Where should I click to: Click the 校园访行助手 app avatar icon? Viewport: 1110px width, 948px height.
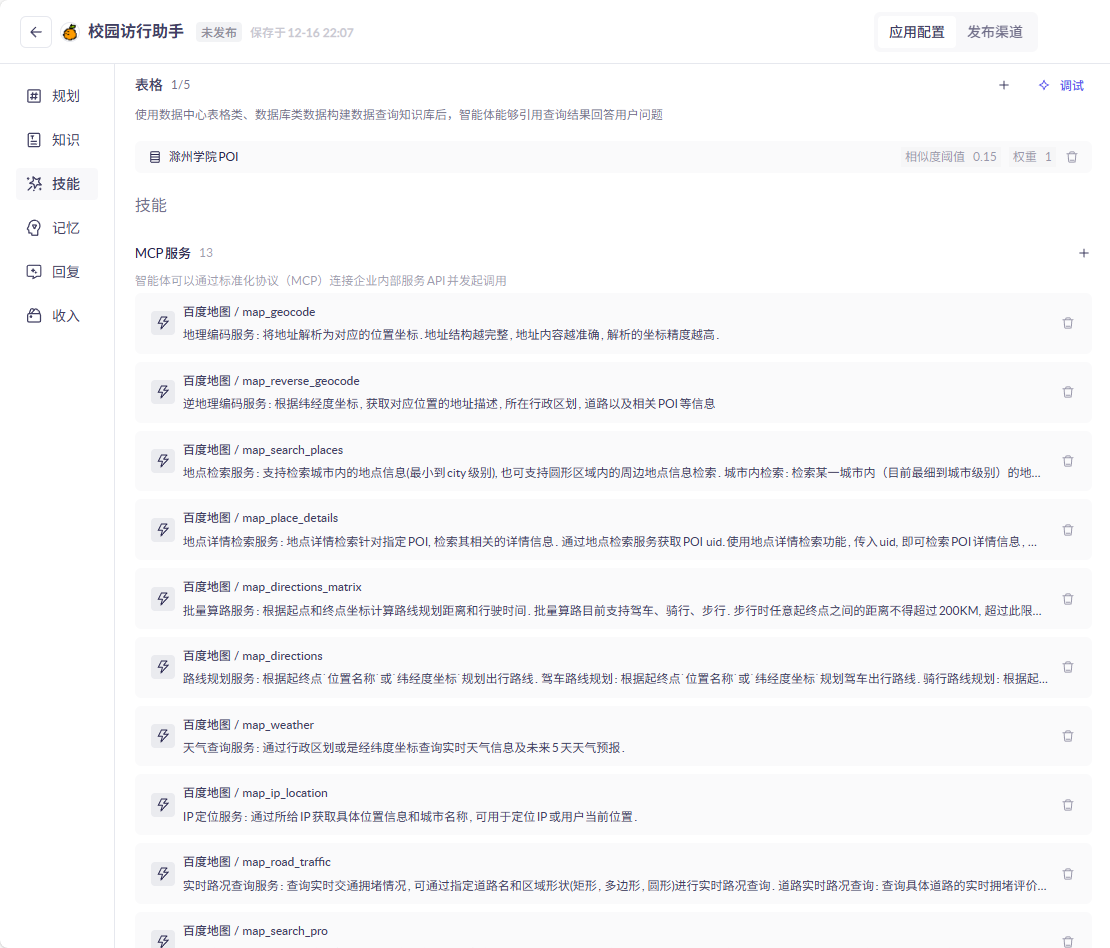tap(69, 32)
